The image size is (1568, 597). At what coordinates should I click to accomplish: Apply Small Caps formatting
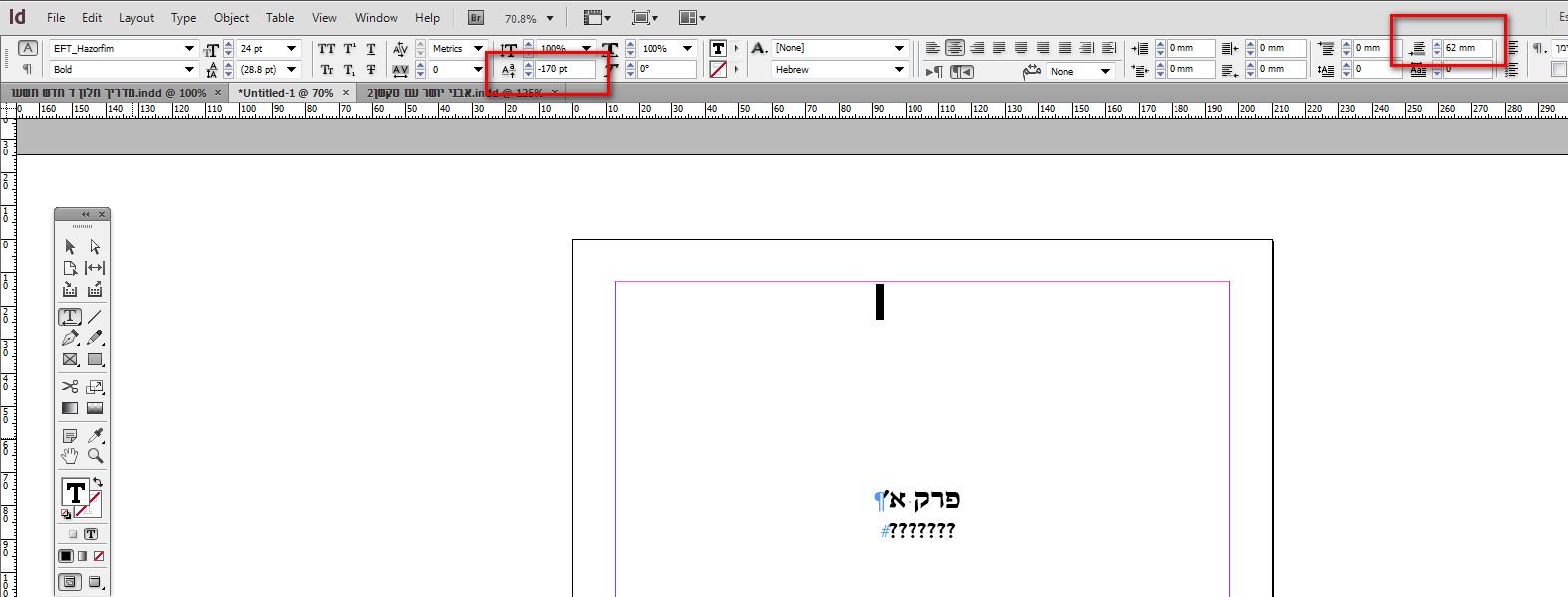click(327, 70)
